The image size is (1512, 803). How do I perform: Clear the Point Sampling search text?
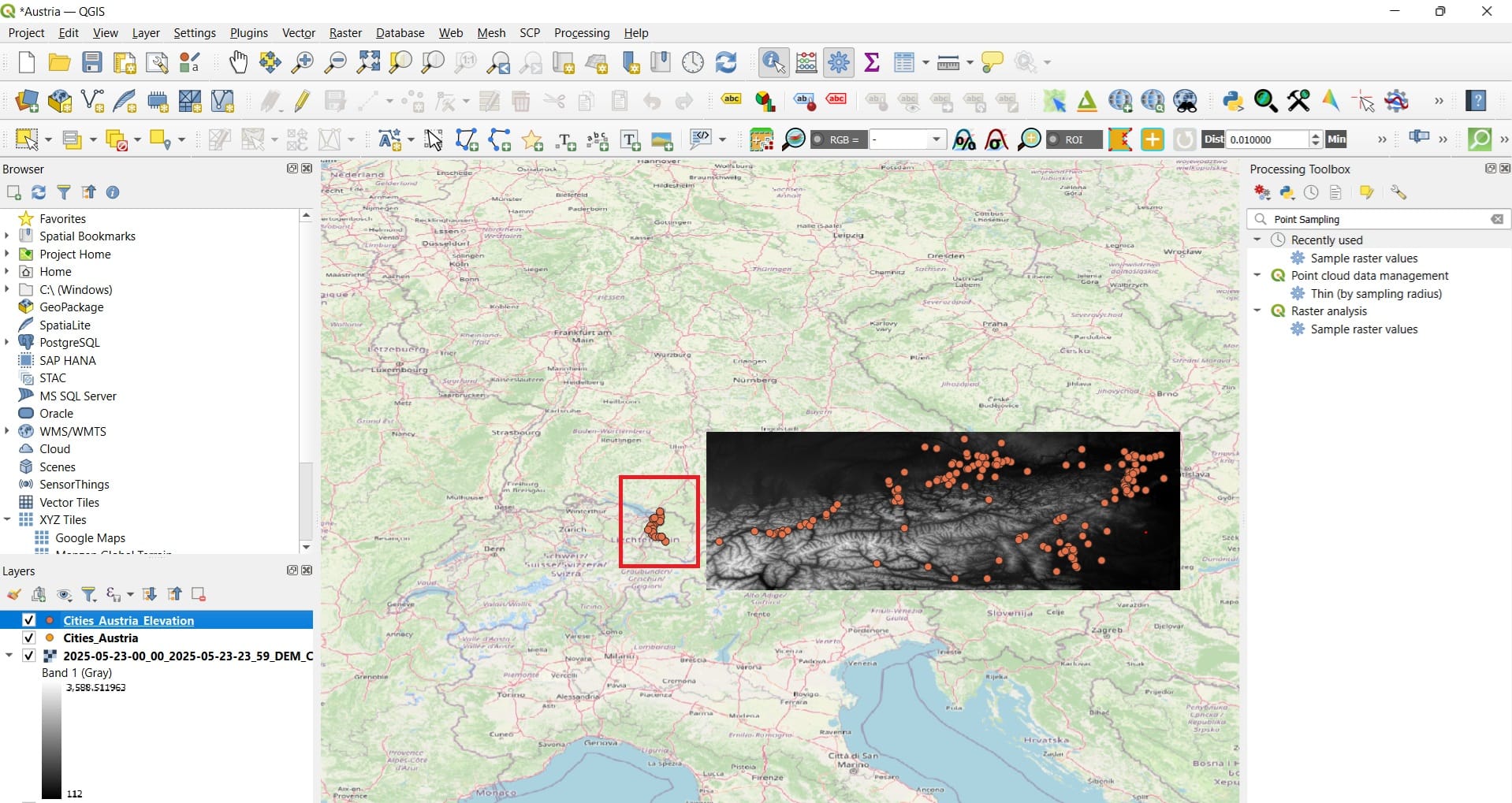click(1496, 219)
